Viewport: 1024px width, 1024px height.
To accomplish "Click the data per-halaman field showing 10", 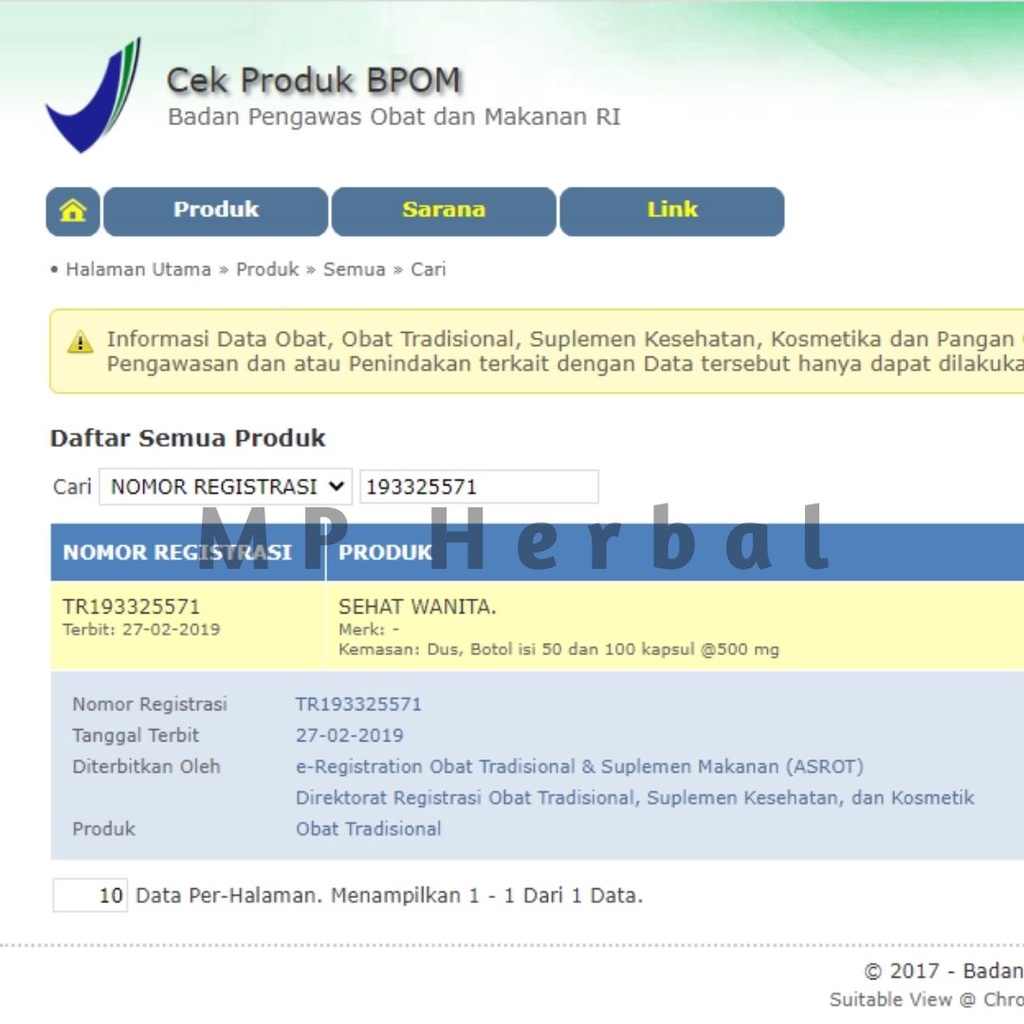I will [x=90, y=895].
